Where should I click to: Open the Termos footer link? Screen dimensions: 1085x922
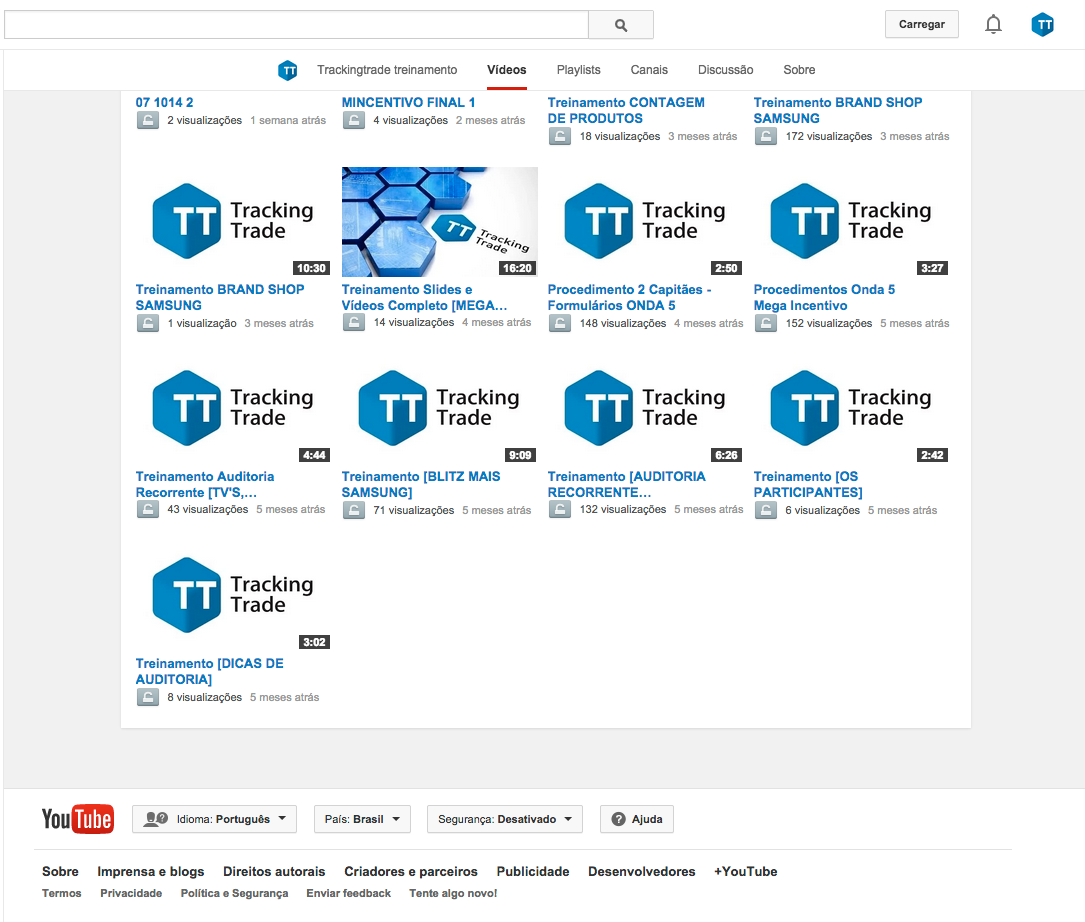tap(62, 893)
